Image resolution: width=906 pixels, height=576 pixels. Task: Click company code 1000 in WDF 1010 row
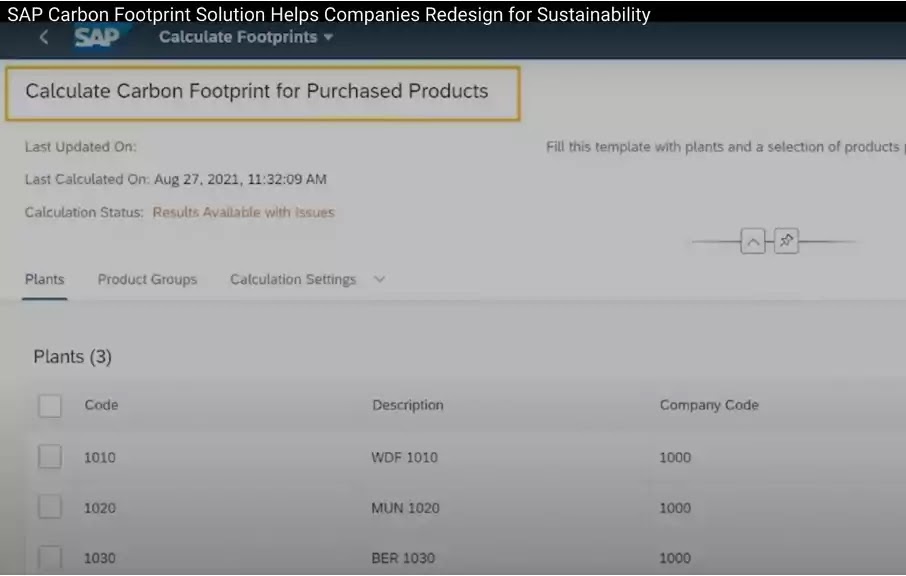click(675, 458)
